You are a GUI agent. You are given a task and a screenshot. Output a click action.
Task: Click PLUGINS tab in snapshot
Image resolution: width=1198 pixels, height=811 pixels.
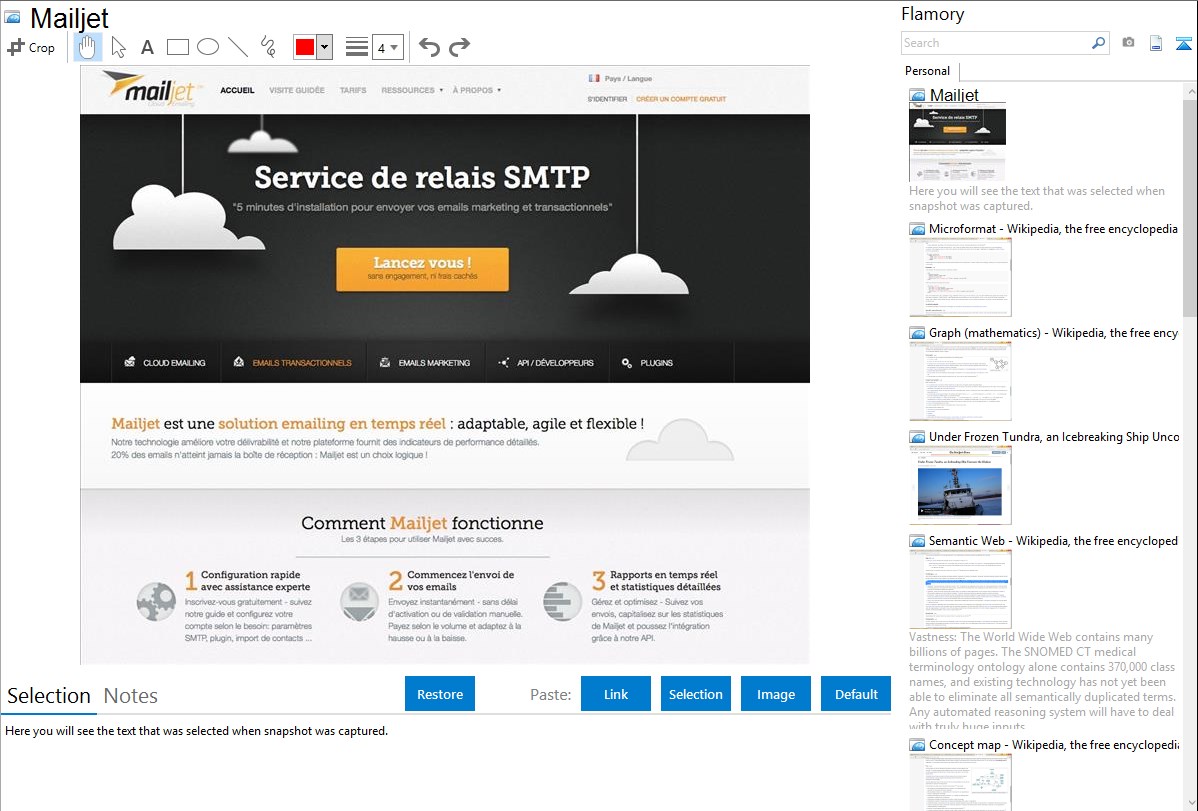[x=647, y=362]
